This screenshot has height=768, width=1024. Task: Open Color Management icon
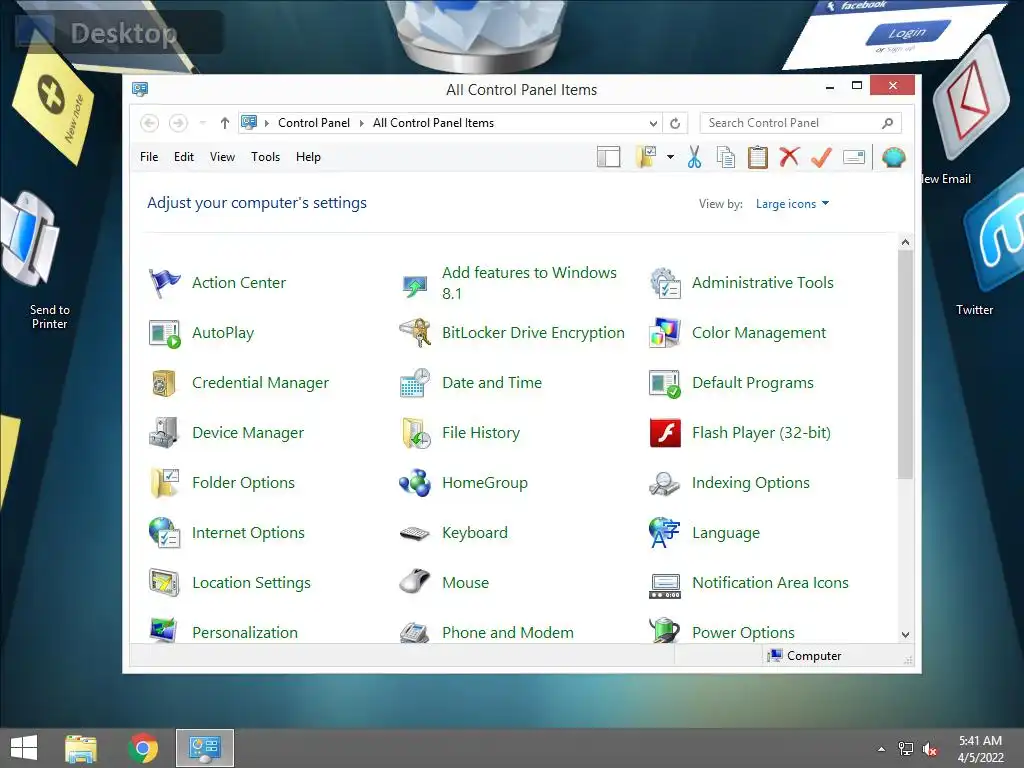[x=665, y=333]
